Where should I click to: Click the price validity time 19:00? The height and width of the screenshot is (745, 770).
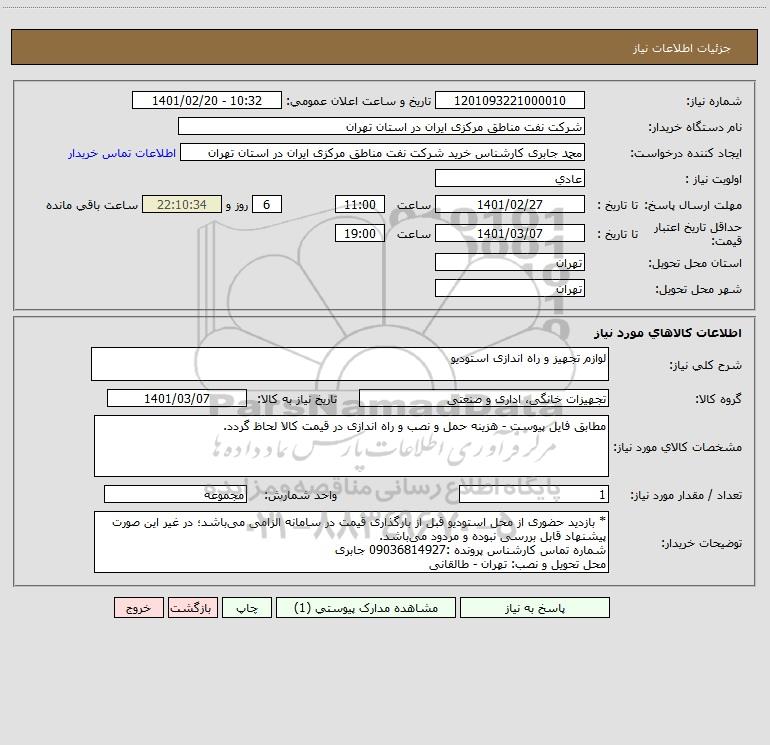pos(359,233)
